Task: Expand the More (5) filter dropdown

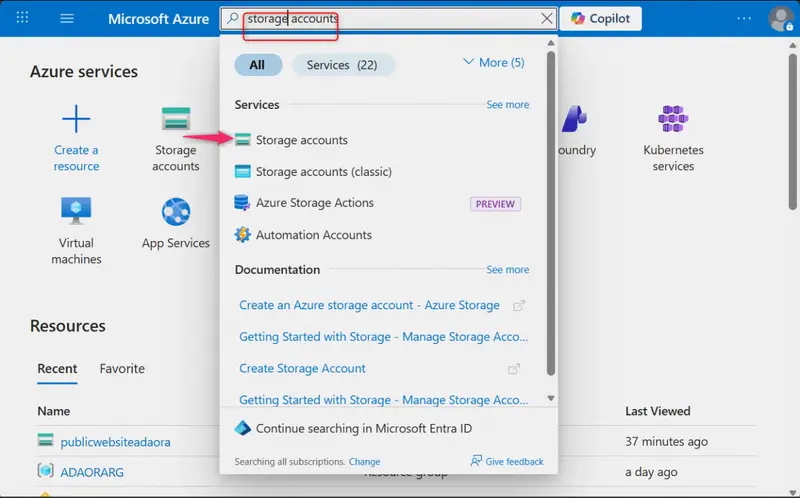Action: tap(493, 63)
